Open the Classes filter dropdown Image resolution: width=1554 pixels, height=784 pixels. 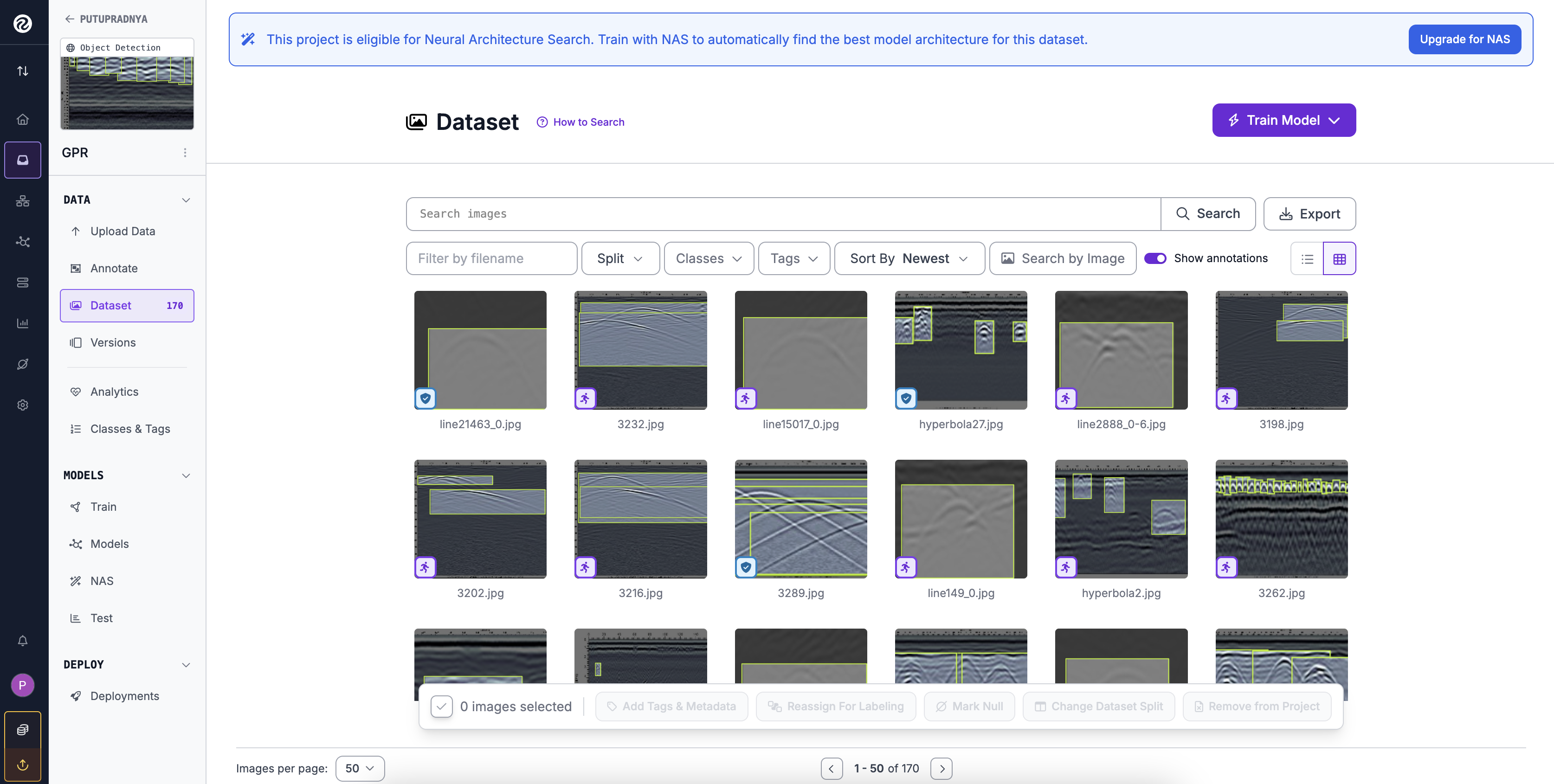click(709, 259)
